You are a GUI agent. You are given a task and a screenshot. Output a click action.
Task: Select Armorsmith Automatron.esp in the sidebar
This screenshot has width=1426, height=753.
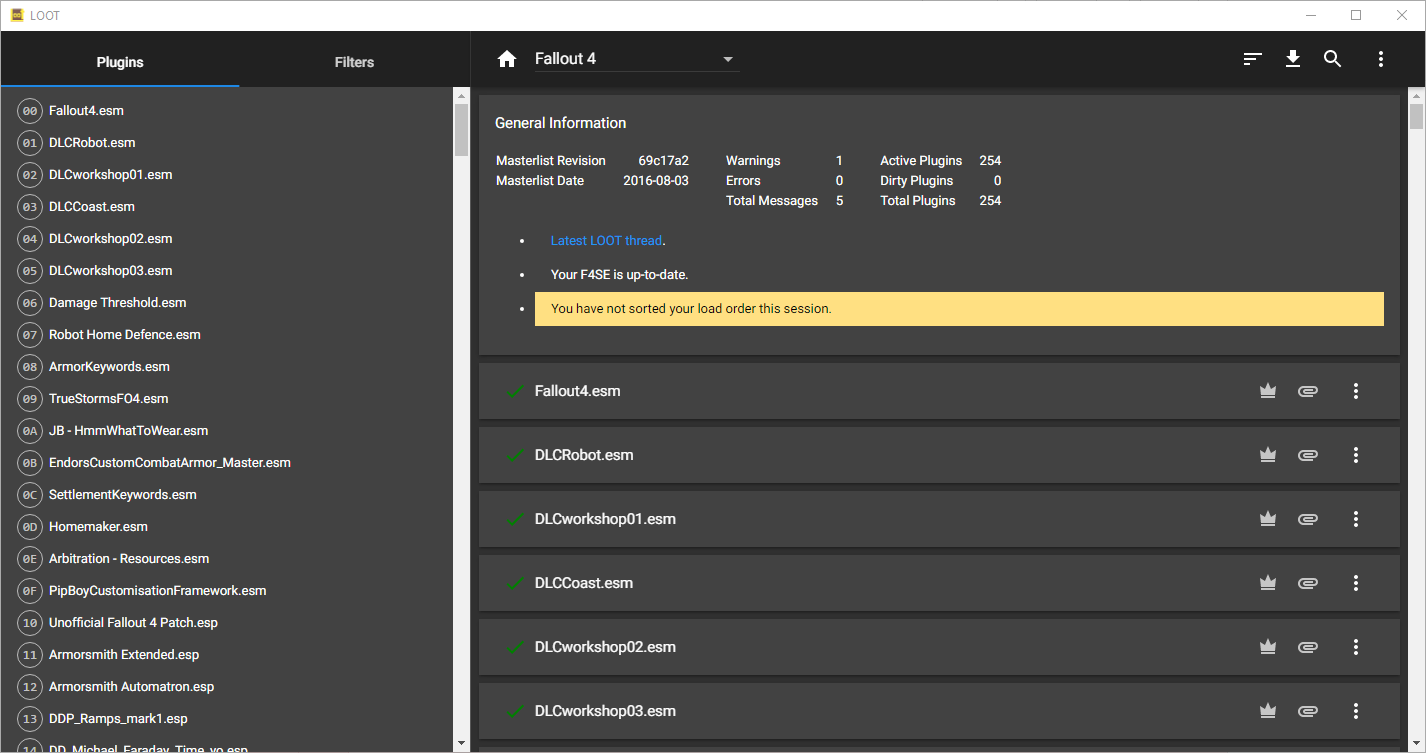227,687
